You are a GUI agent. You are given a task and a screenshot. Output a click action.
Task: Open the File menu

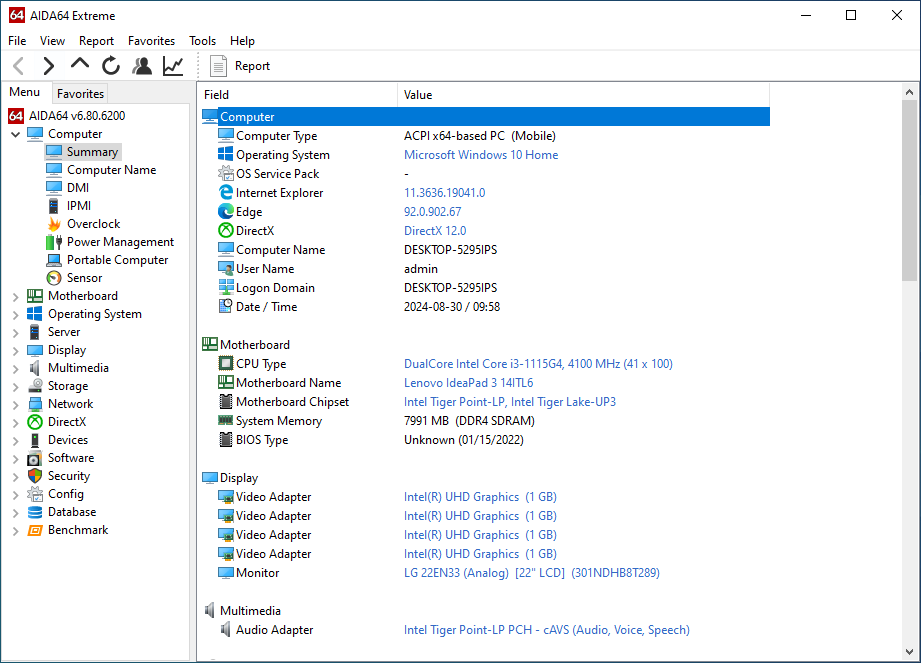tap(17, 41)
